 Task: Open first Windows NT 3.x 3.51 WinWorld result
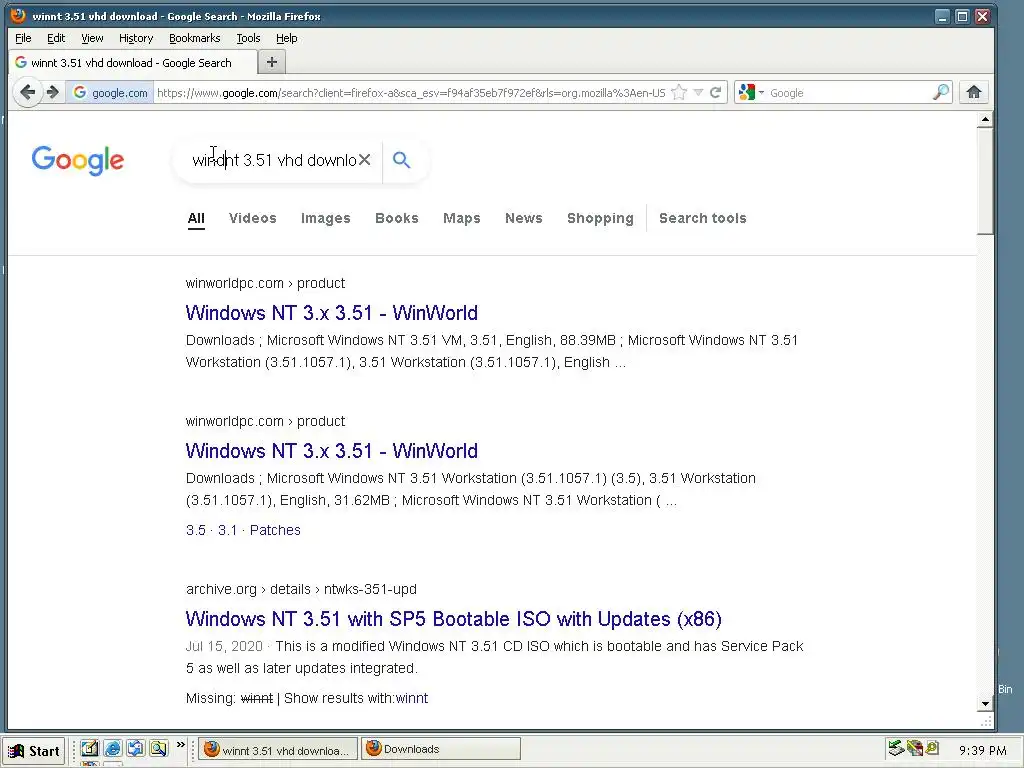point(332,313)
